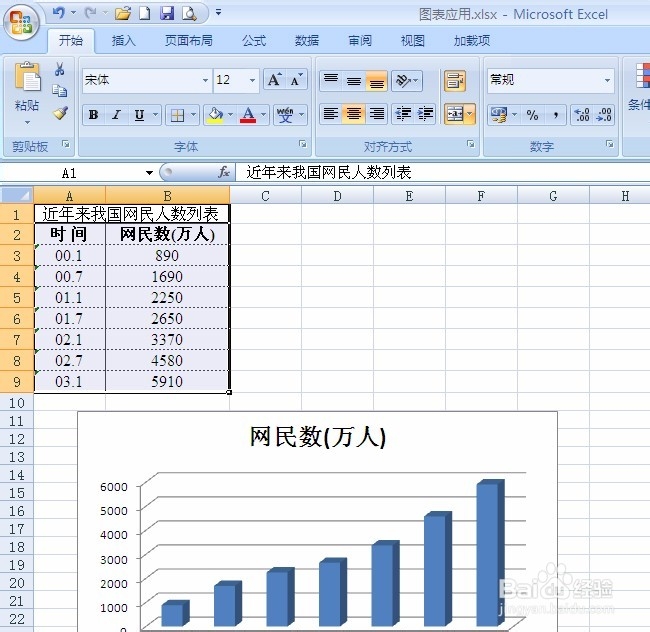Viewport: 650px width, 632px height.
Task: Toggle merge and center
Action: click(x=455, y=114)
